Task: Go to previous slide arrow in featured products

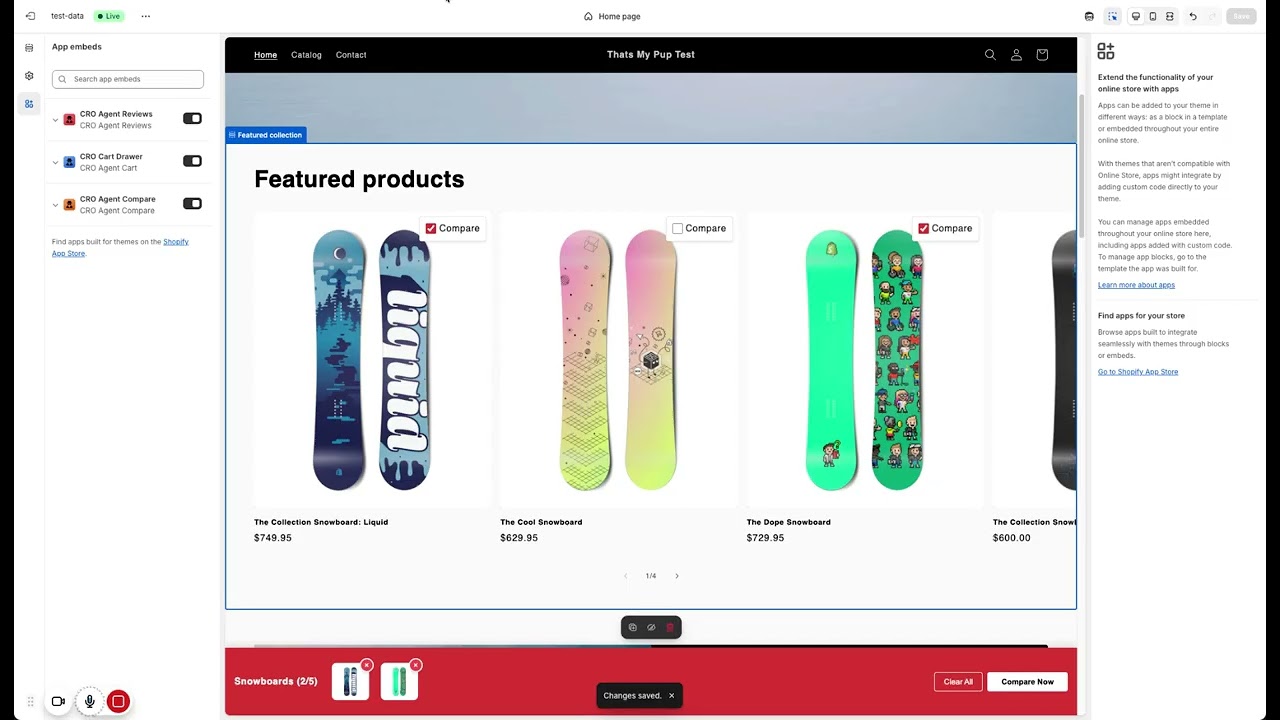Action: pos(625,576)
